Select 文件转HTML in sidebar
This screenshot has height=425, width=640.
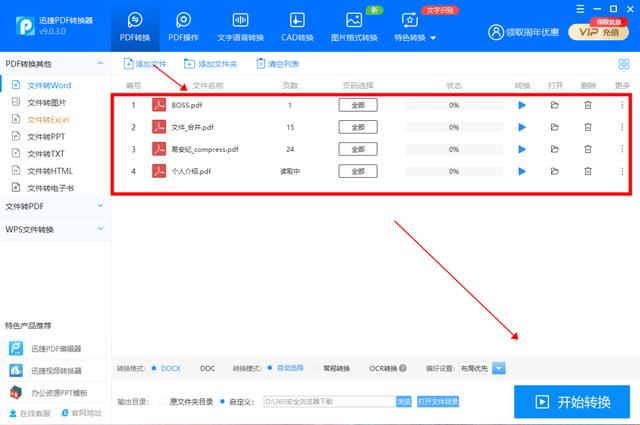click(49, 171)
